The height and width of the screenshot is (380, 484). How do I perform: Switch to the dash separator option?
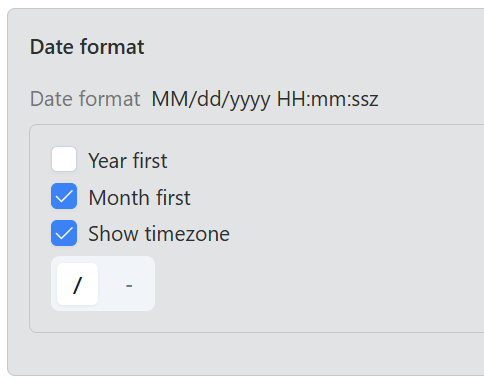[129, 284]
